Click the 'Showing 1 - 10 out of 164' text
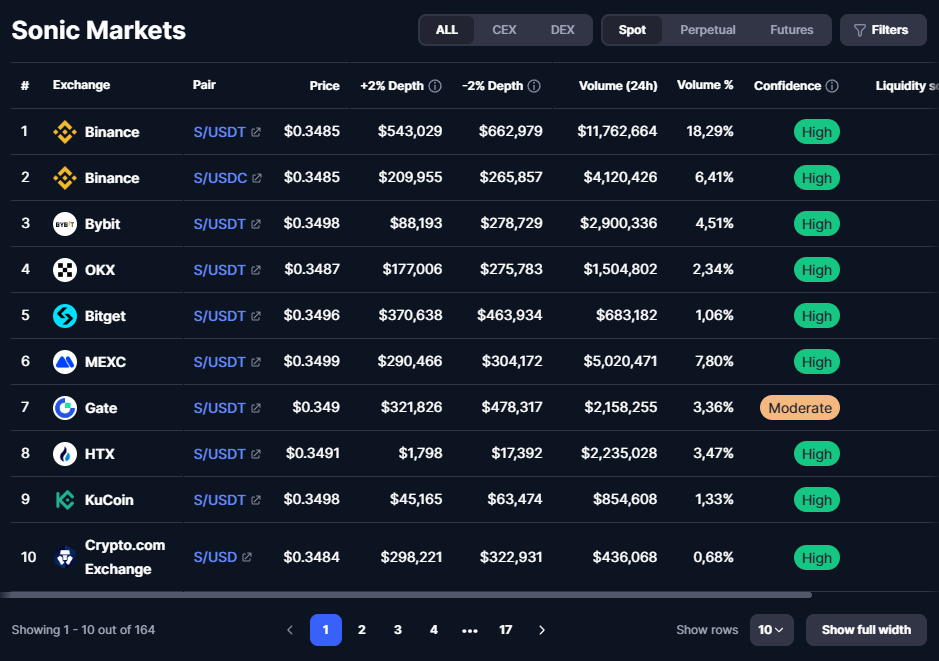The width and height of the screenshot is (939, 661). pyautogui.click(x=83, y=630)
